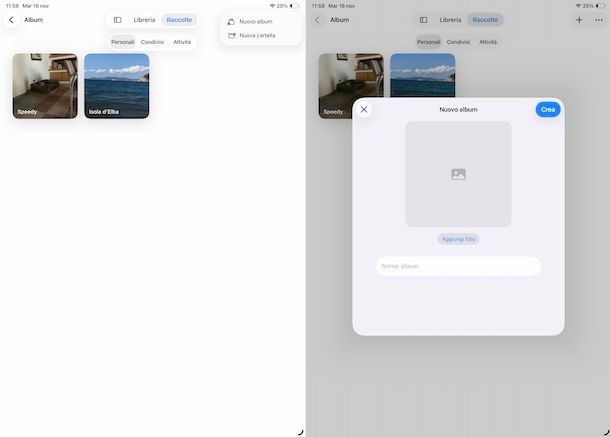This screenshot has height=437, width=610.
Task: Click battery indicator in right status bar
Action: pos(601,6)
